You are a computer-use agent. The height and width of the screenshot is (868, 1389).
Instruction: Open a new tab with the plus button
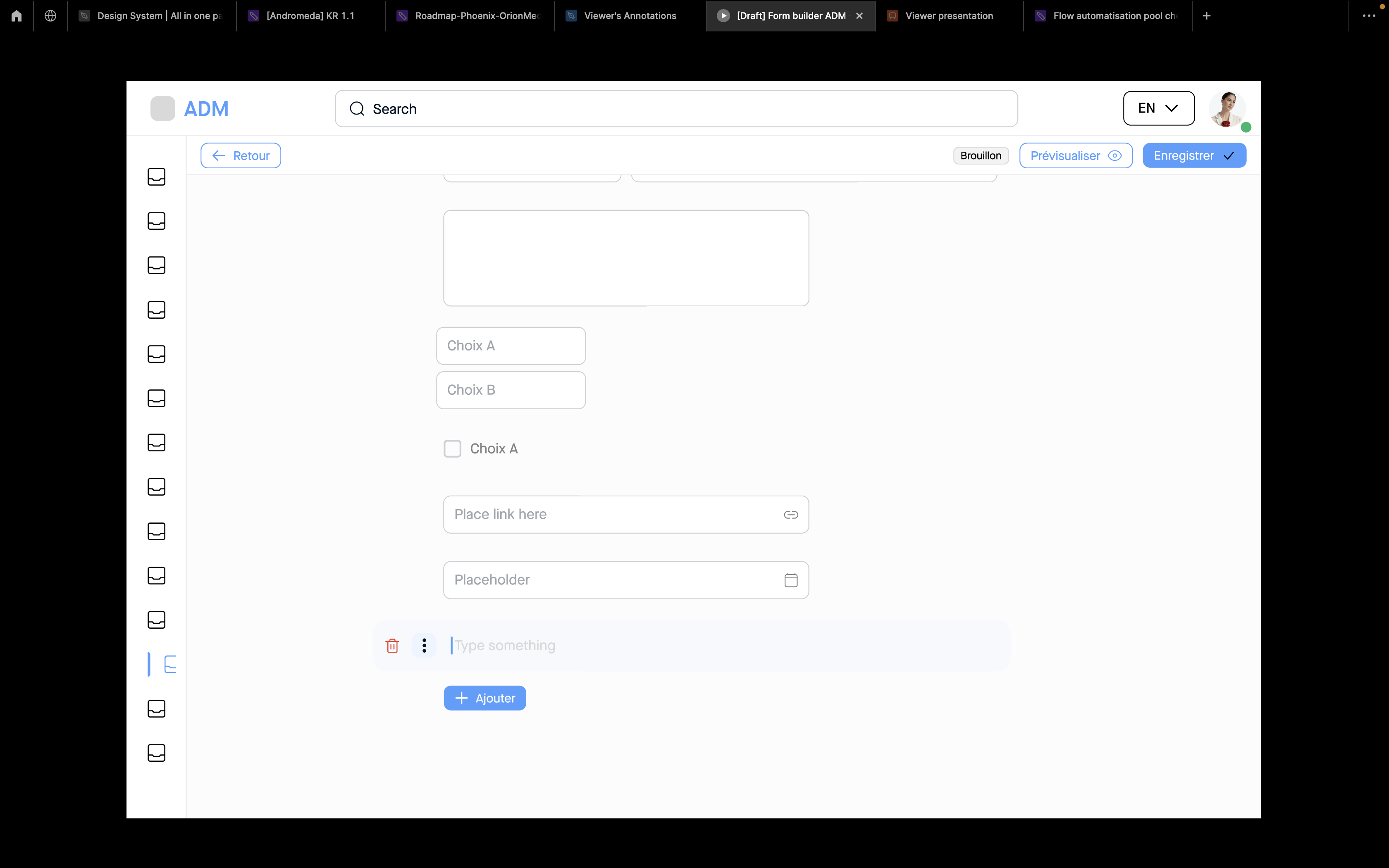[1206, 16]
